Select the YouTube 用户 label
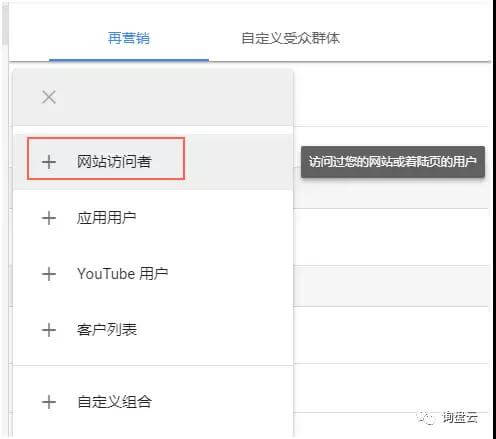 (122, 274)
